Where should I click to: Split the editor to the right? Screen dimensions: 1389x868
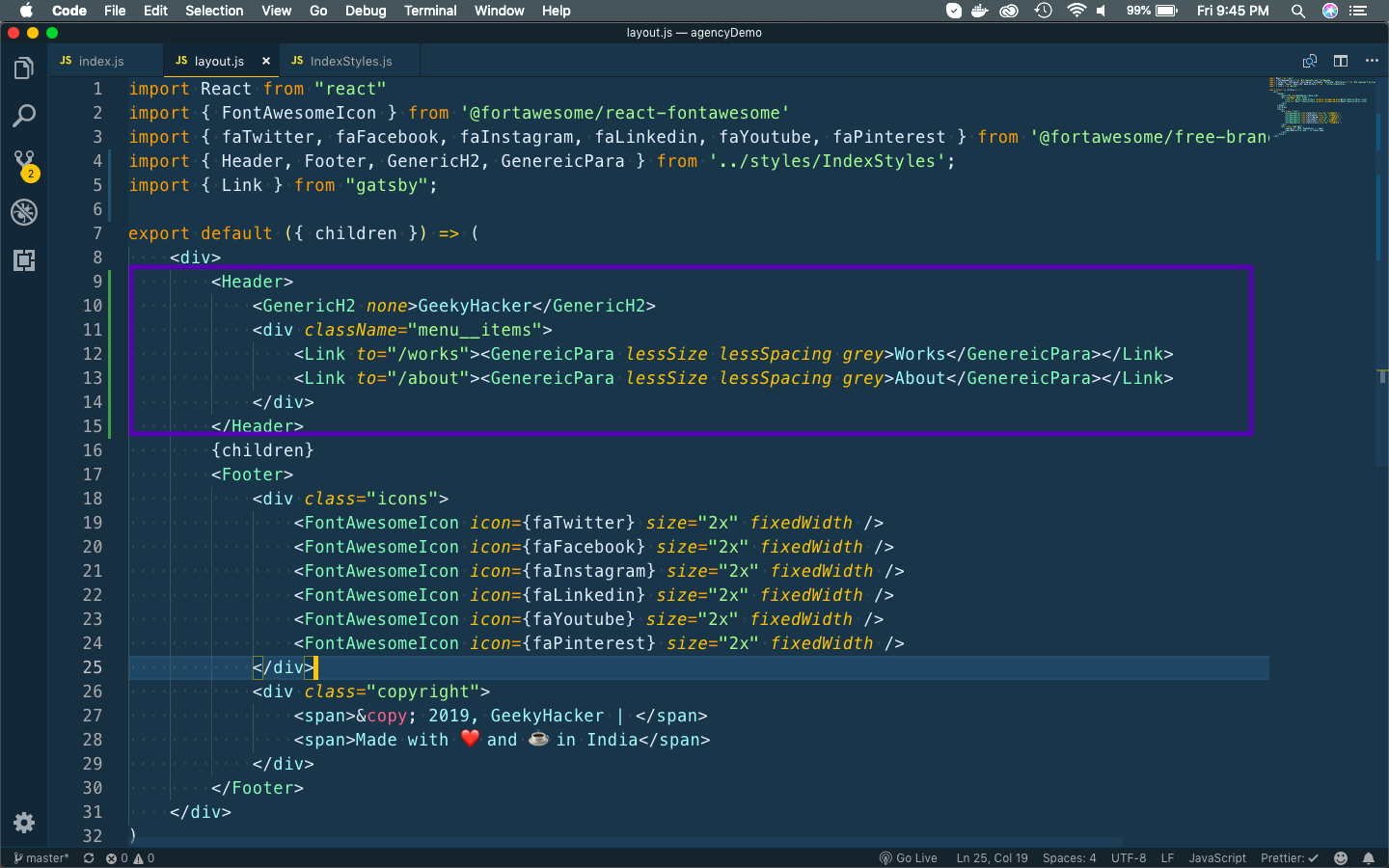click(x=1341, y=61)
